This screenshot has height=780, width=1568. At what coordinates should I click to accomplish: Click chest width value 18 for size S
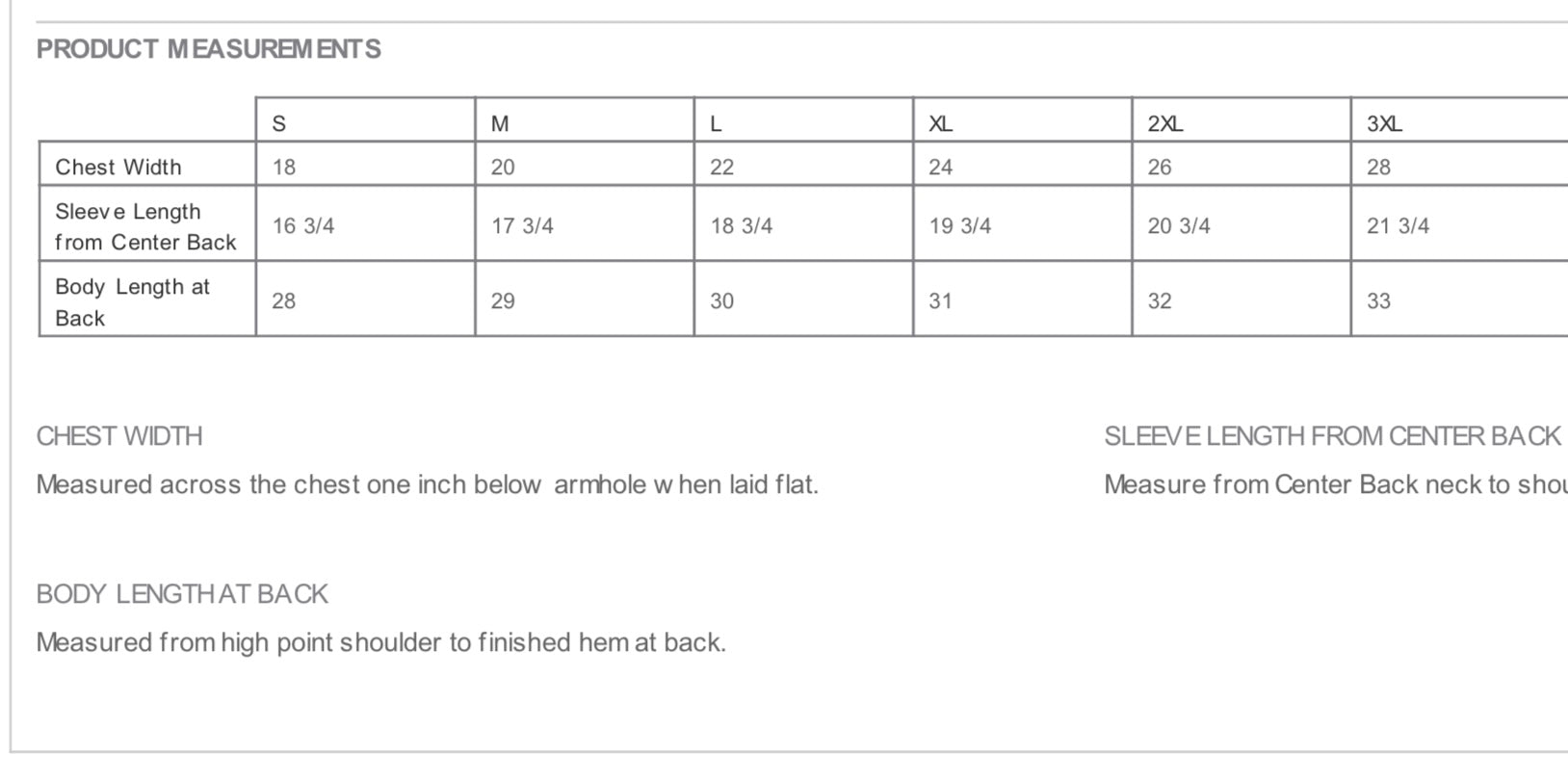click(x=284, y=168)
